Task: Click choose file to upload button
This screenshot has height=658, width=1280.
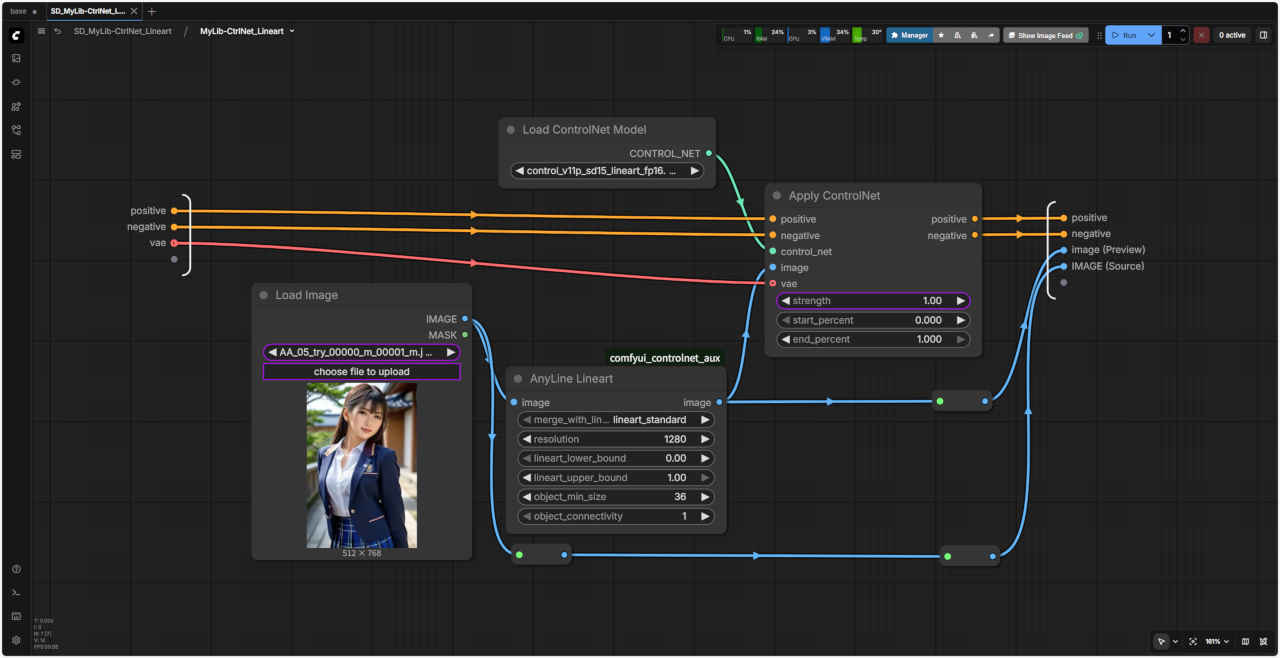Action: point(361,372)
